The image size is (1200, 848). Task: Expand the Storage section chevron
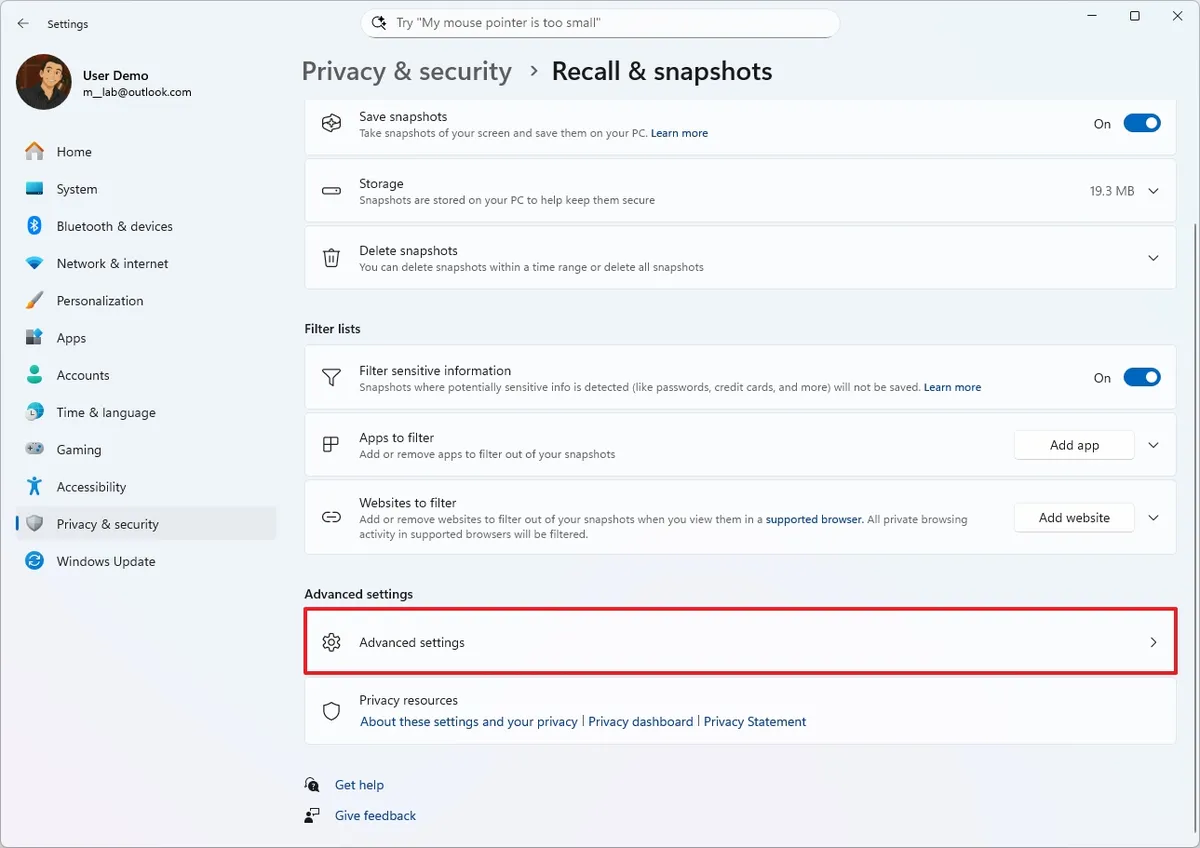[x=1153, y=191]
